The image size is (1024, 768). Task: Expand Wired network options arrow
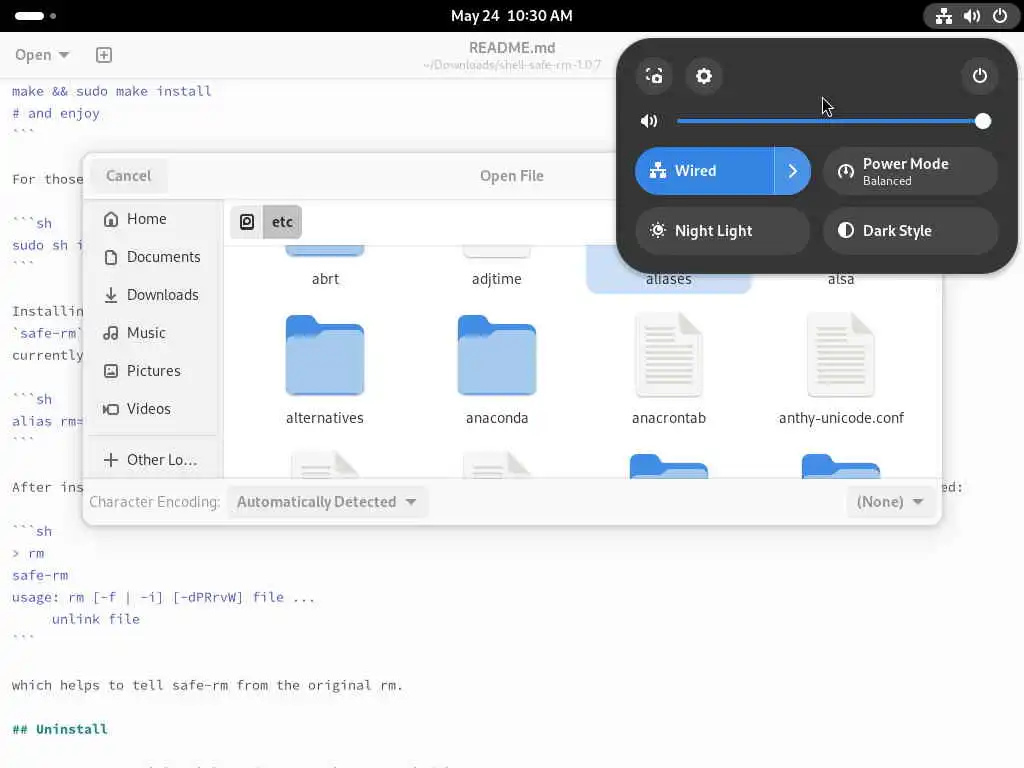pyautogui.click(x=792, y=170)
